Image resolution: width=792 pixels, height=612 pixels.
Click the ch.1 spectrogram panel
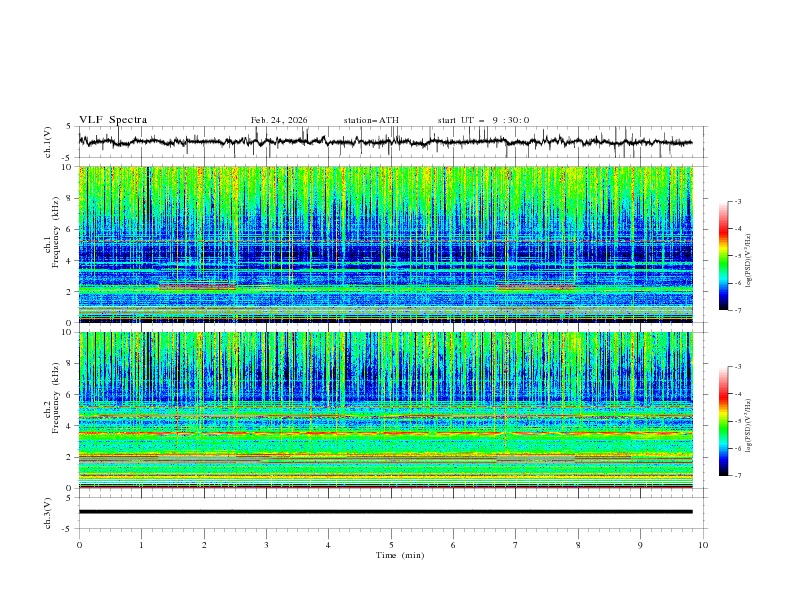click(385, 244)
